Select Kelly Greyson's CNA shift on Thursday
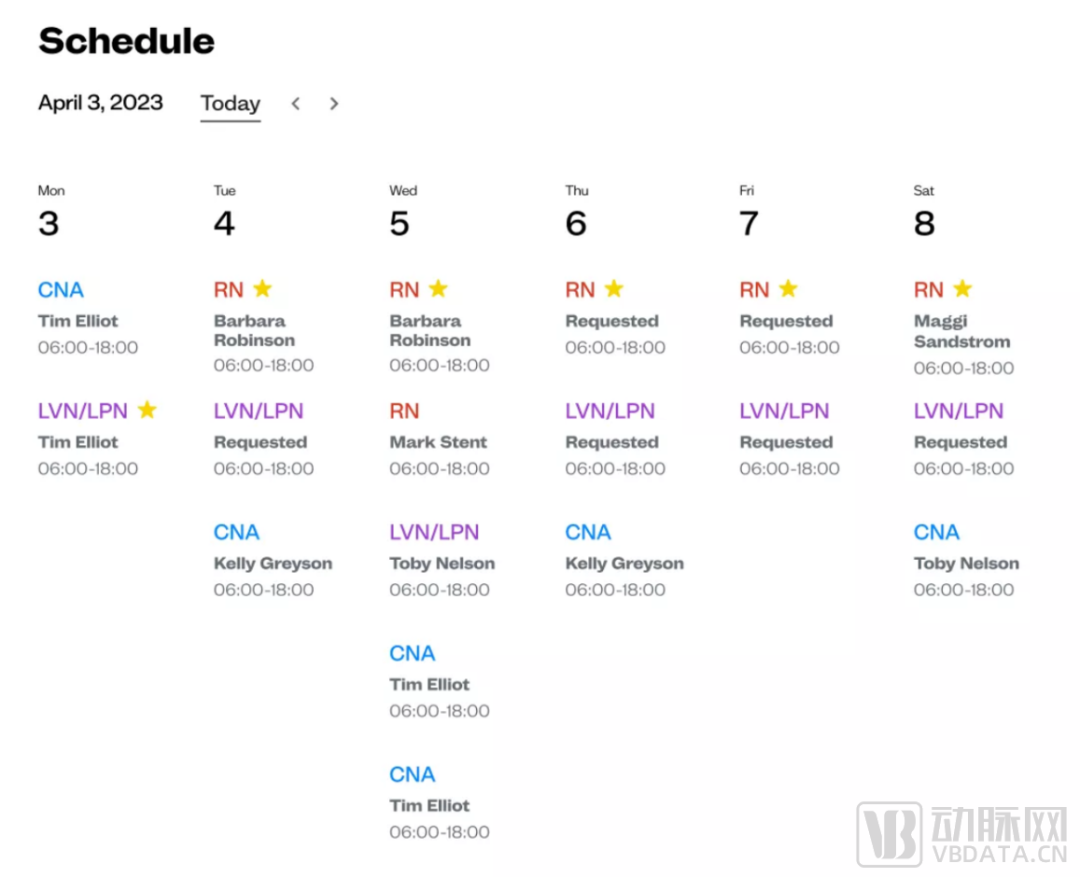 pyautogui.click(x=624, y=563)
